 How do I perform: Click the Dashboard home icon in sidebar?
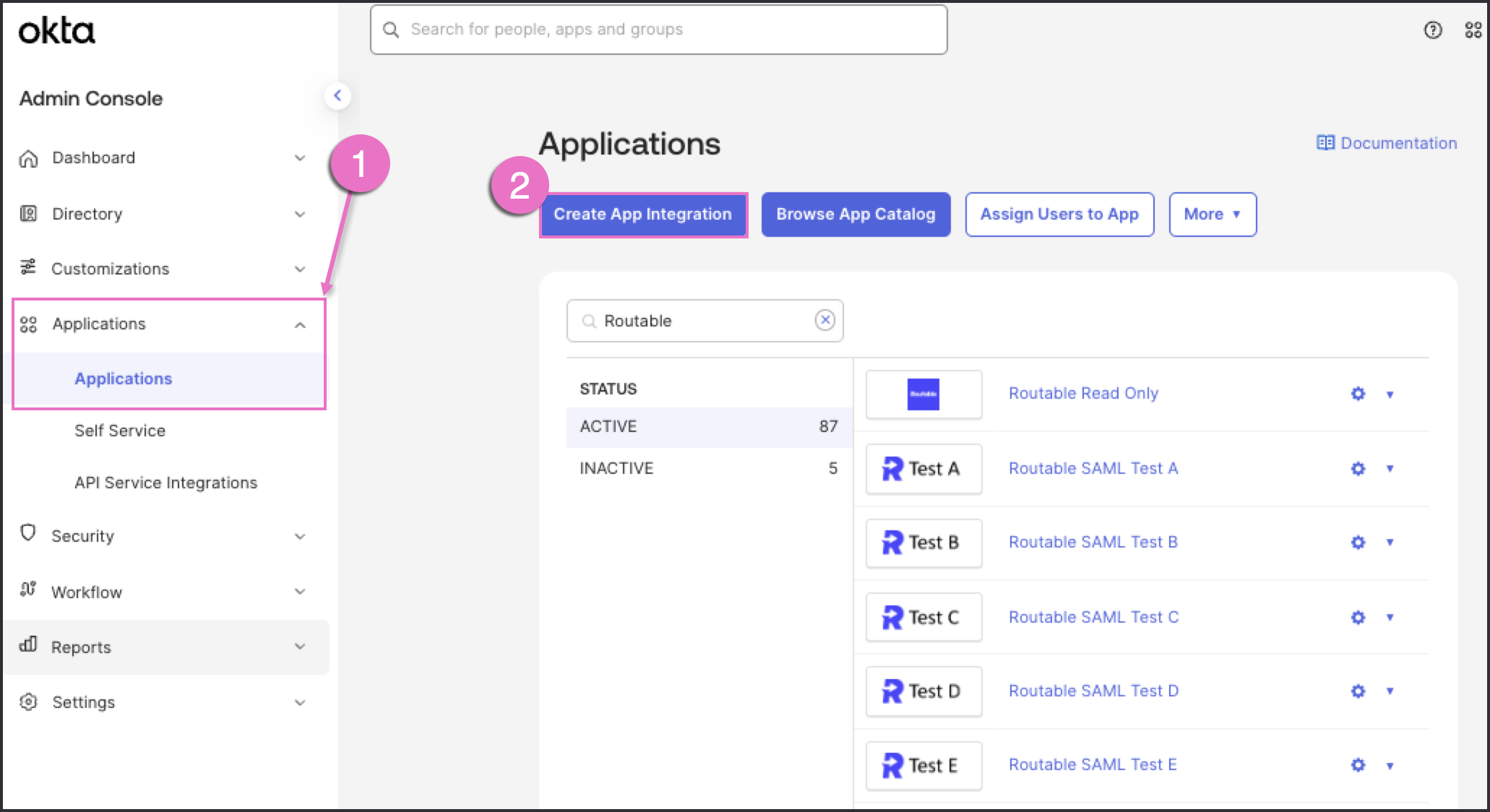(x=29, y=157)
